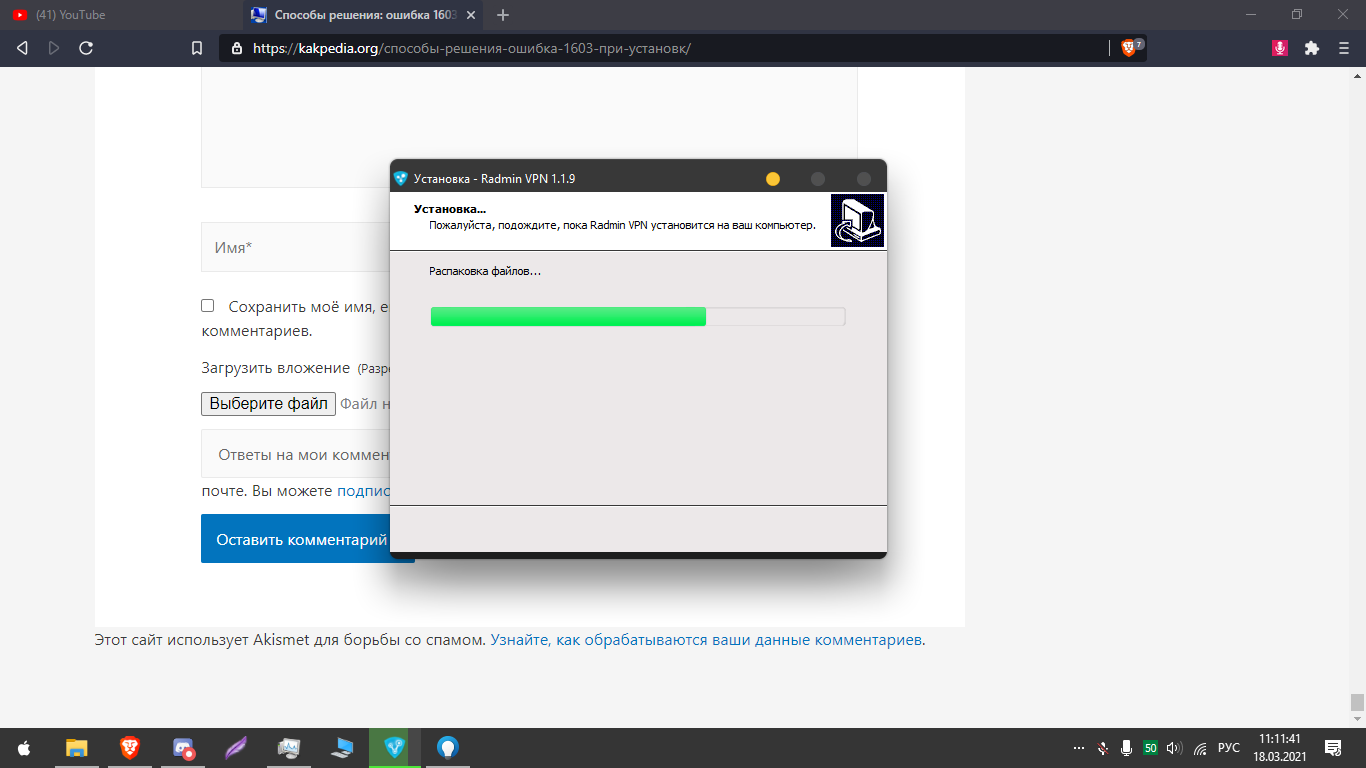
Task: Click the microphone tray icon
Action: click(1126, 748)
